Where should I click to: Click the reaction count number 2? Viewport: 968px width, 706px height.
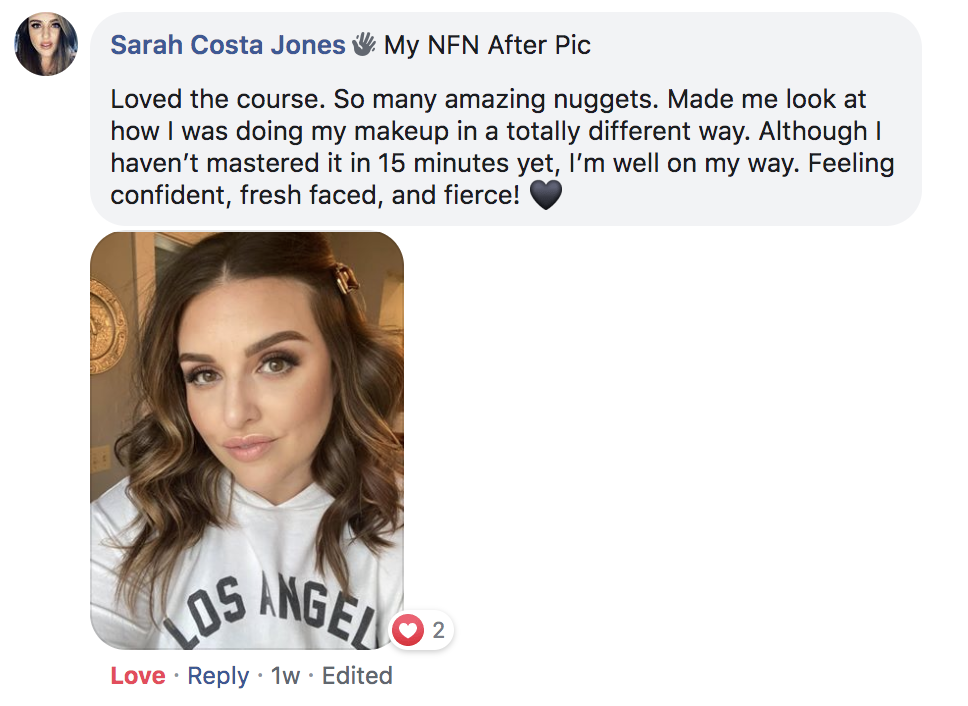(x=438, y=630)
